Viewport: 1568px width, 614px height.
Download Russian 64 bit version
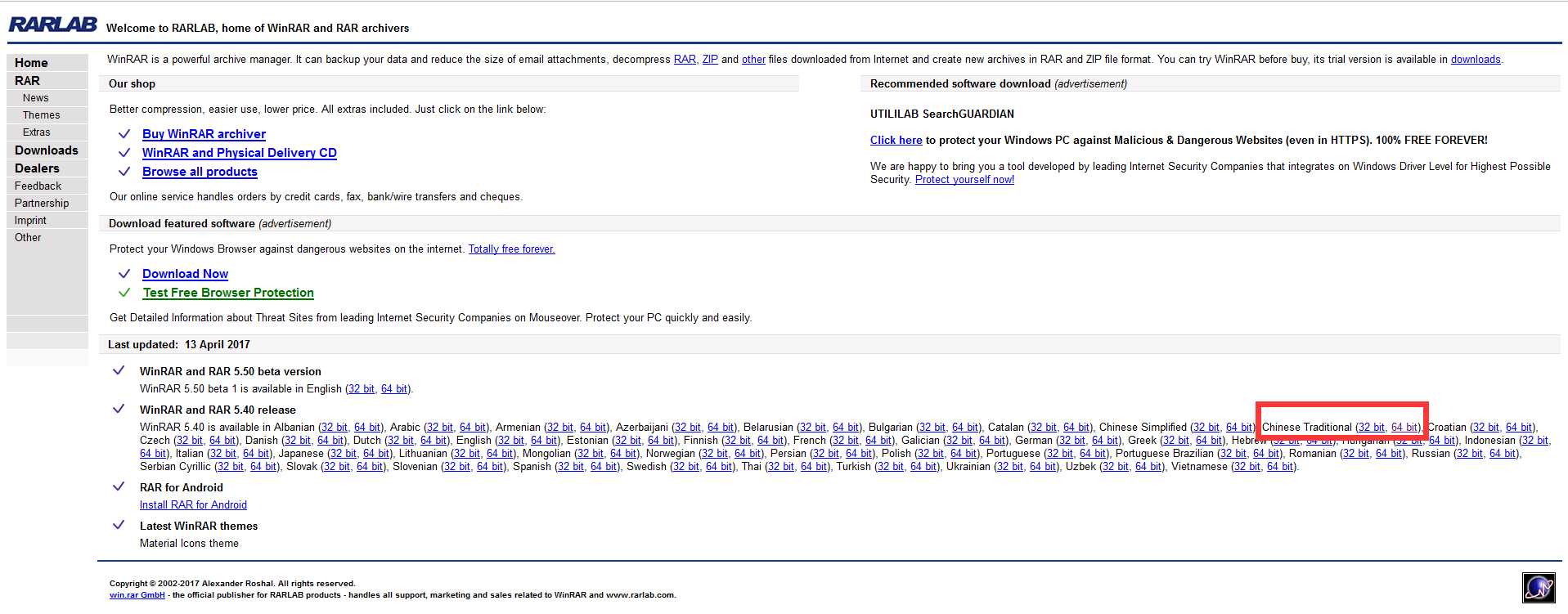[1503, 454]
